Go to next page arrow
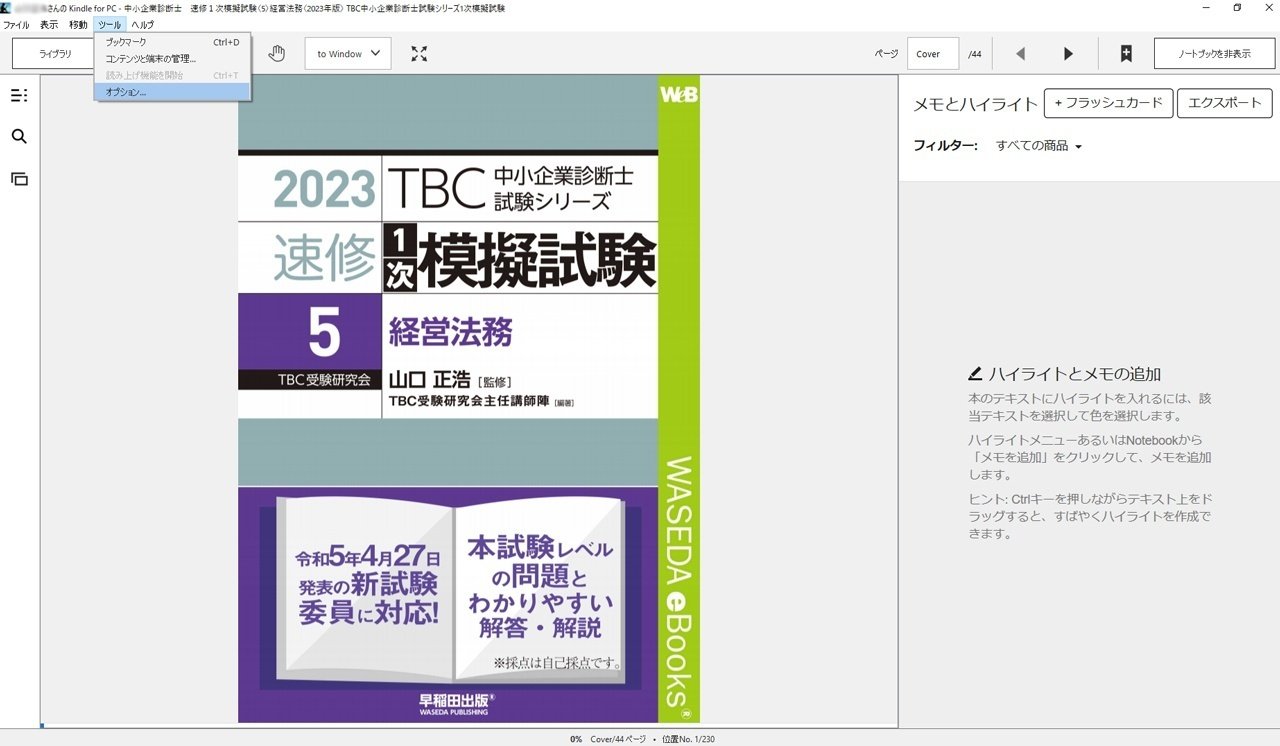Viewport: 1280px width, 746px height. [1068, 54]
